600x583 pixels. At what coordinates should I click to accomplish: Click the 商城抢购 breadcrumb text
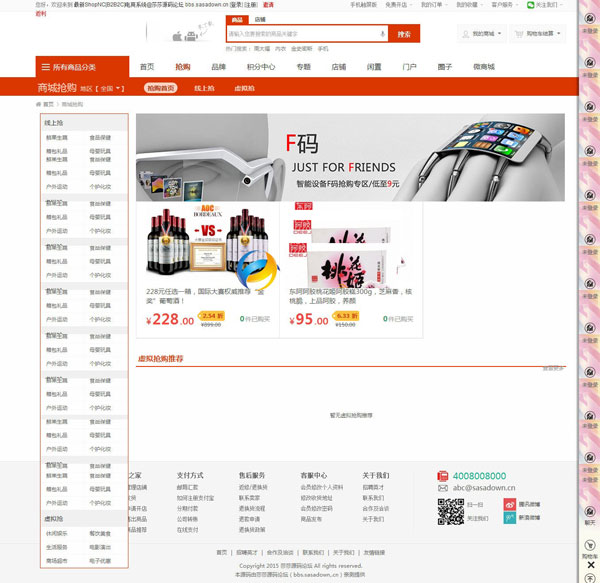coord(72,104)
